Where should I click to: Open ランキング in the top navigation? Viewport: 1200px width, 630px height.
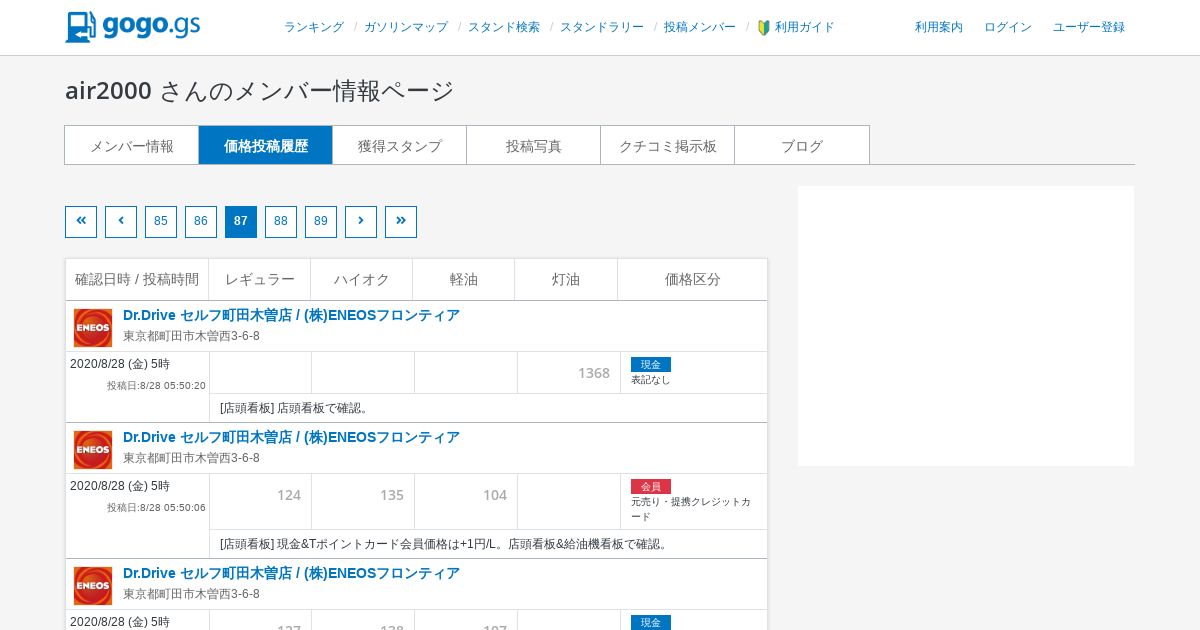click(314, 28)
